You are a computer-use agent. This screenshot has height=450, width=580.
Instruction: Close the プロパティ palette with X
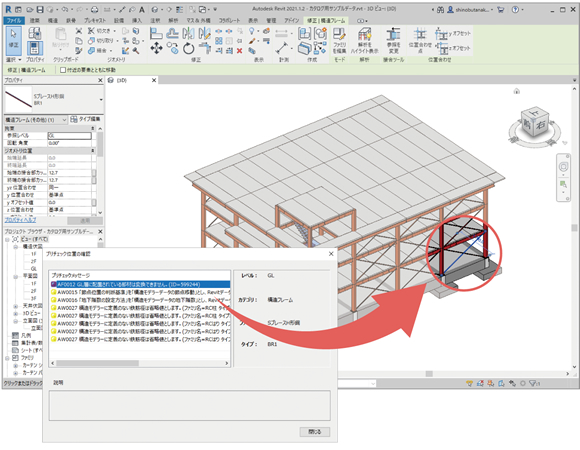click(x=100, y=80)
